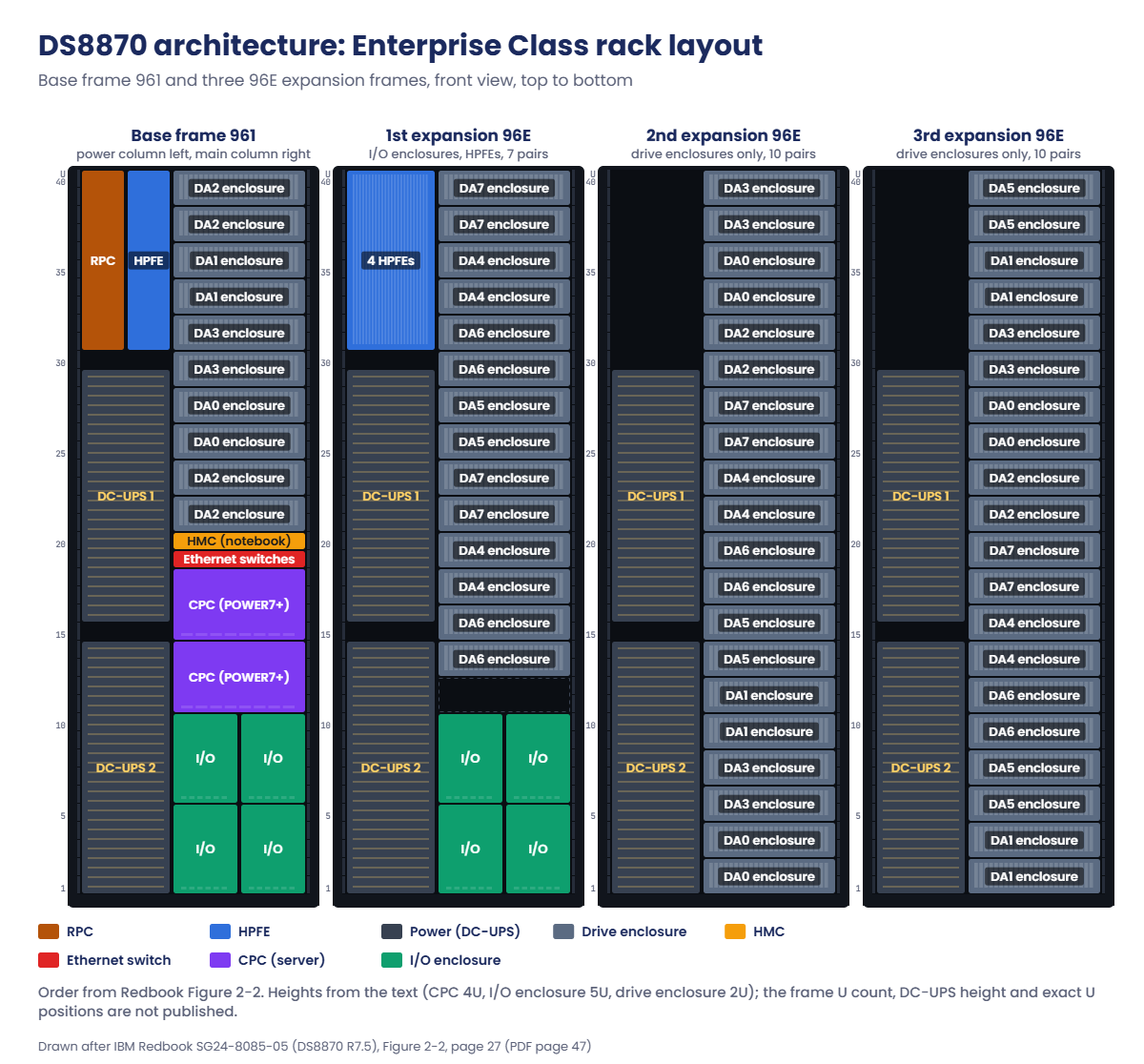Click the "2nd expansion 96E" heading
This screenshot has width=1144, height=1064.
(x=724, y=135)
